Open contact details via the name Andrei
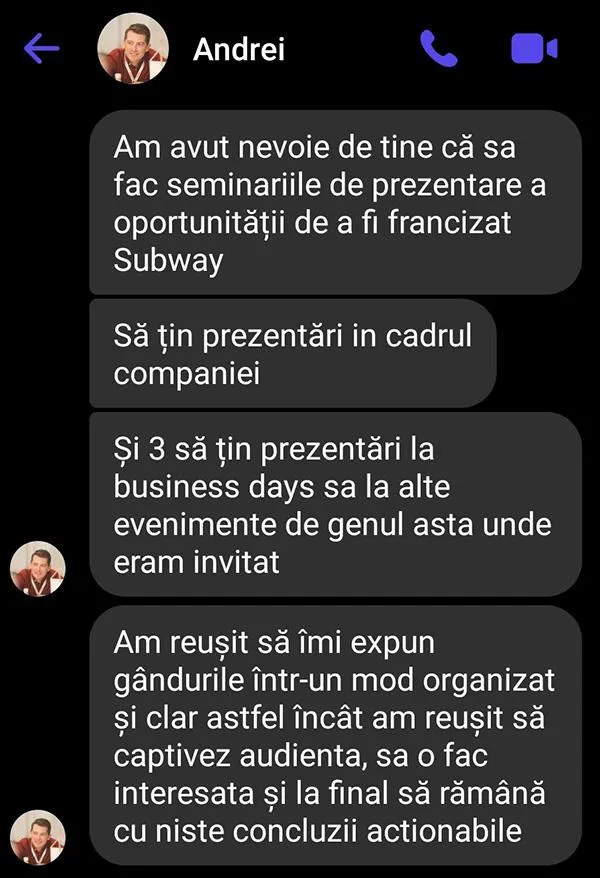 (239, 49)
